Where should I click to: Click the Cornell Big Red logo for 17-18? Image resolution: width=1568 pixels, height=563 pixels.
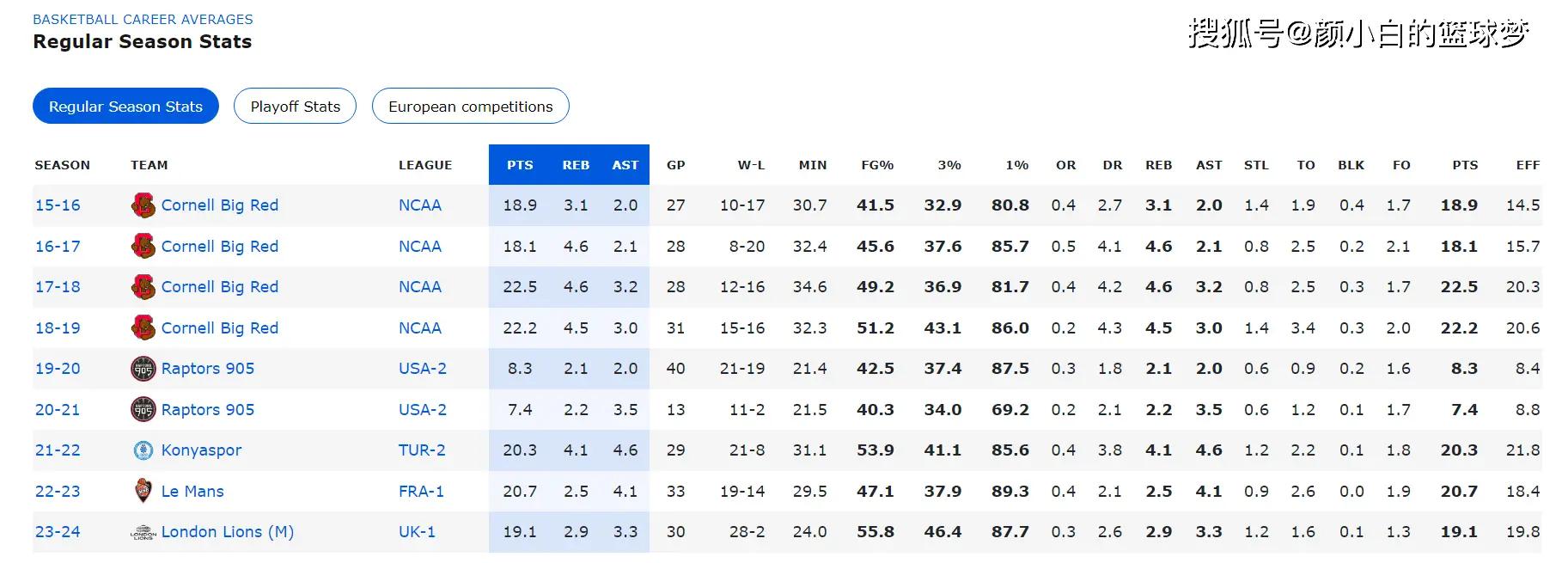tap(143, 287)
